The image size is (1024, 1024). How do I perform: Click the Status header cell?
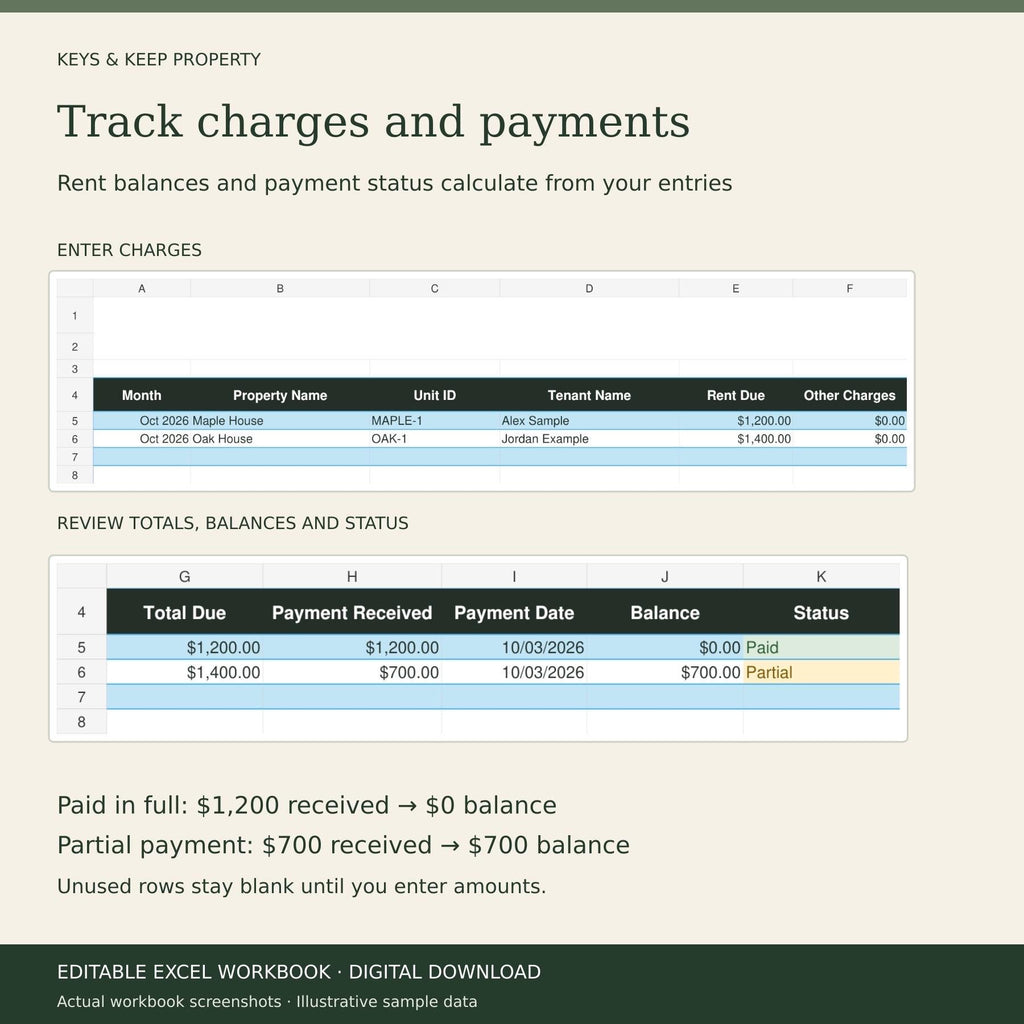click(x=821, y=612)
